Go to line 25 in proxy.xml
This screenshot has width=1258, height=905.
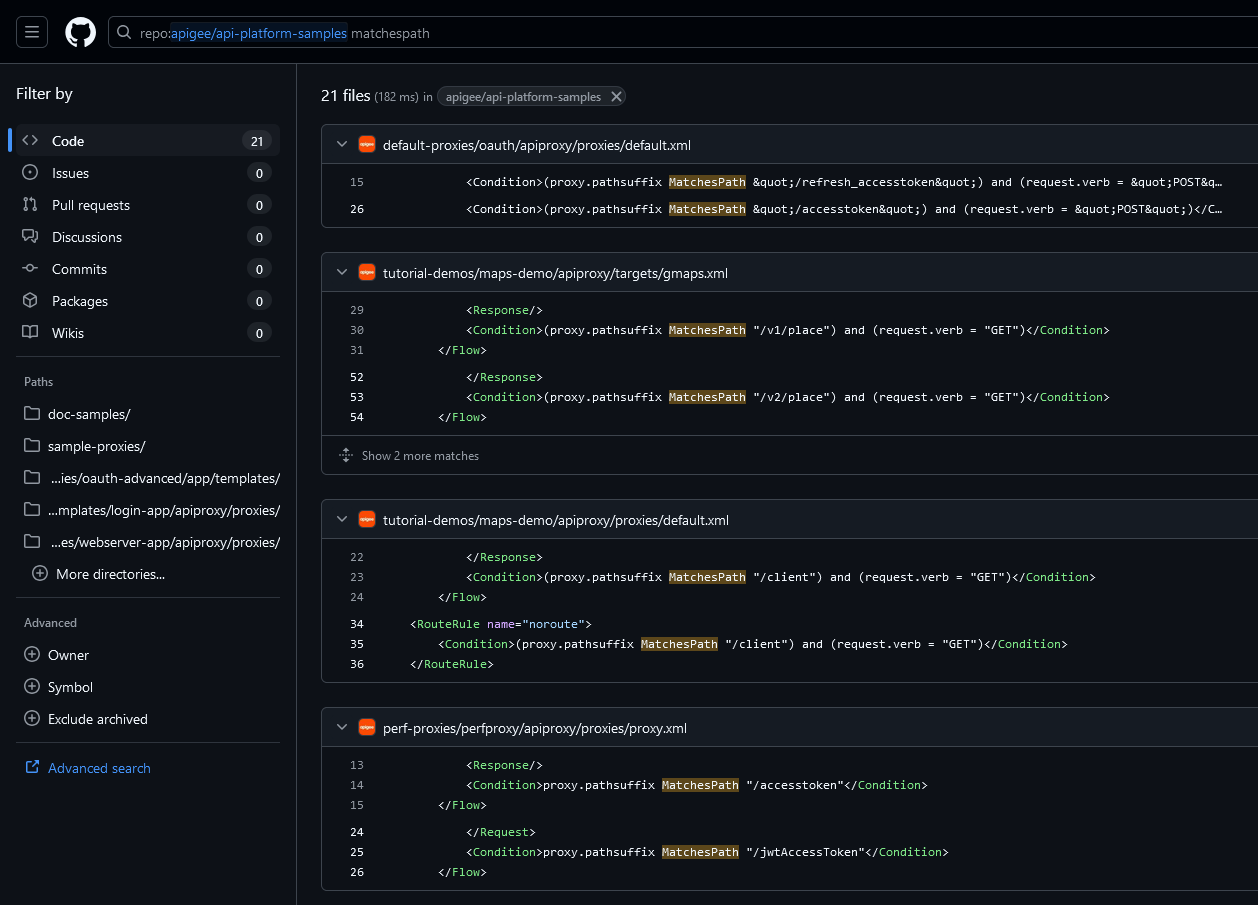(357, 852)
